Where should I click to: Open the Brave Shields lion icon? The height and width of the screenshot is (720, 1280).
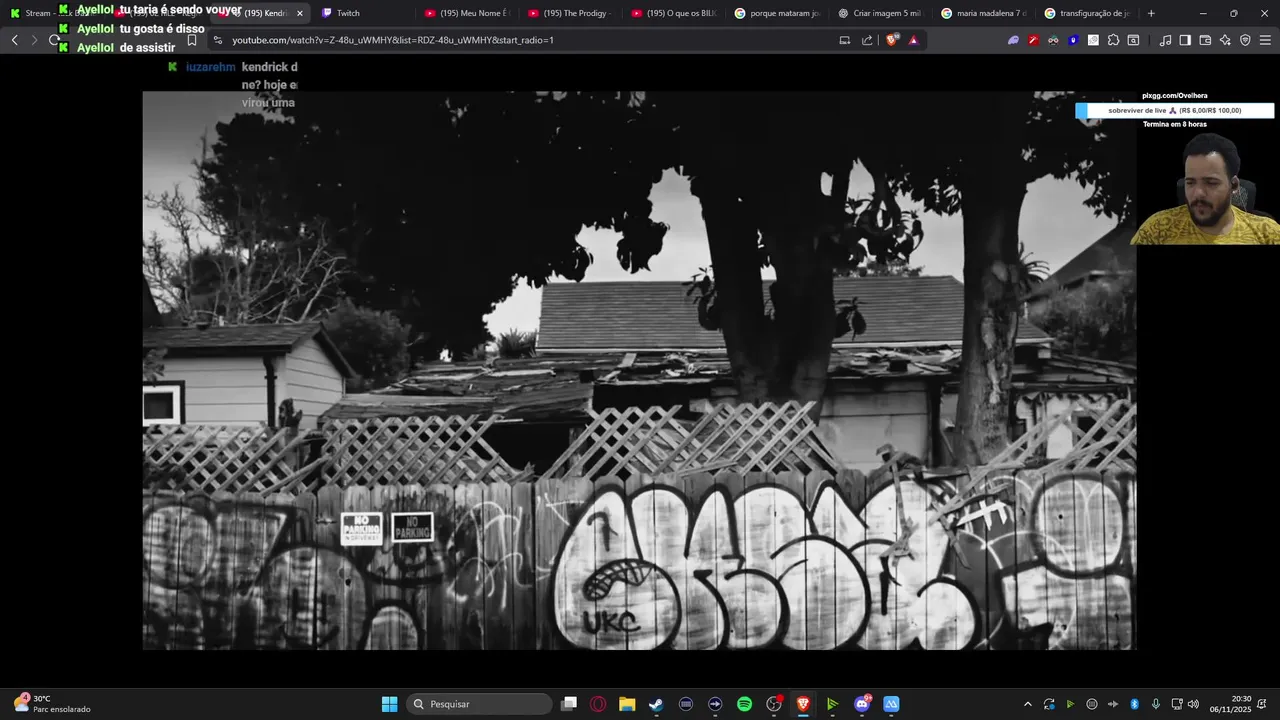point(892,40)
